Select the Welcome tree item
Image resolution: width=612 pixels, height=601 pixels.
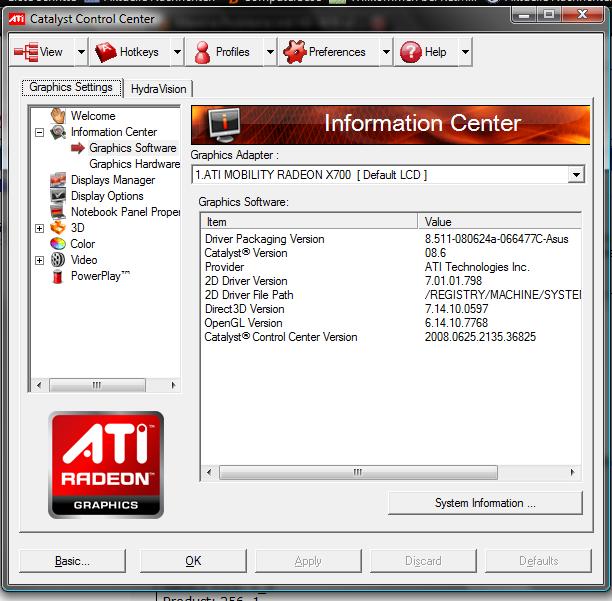(x=93, y=116)
